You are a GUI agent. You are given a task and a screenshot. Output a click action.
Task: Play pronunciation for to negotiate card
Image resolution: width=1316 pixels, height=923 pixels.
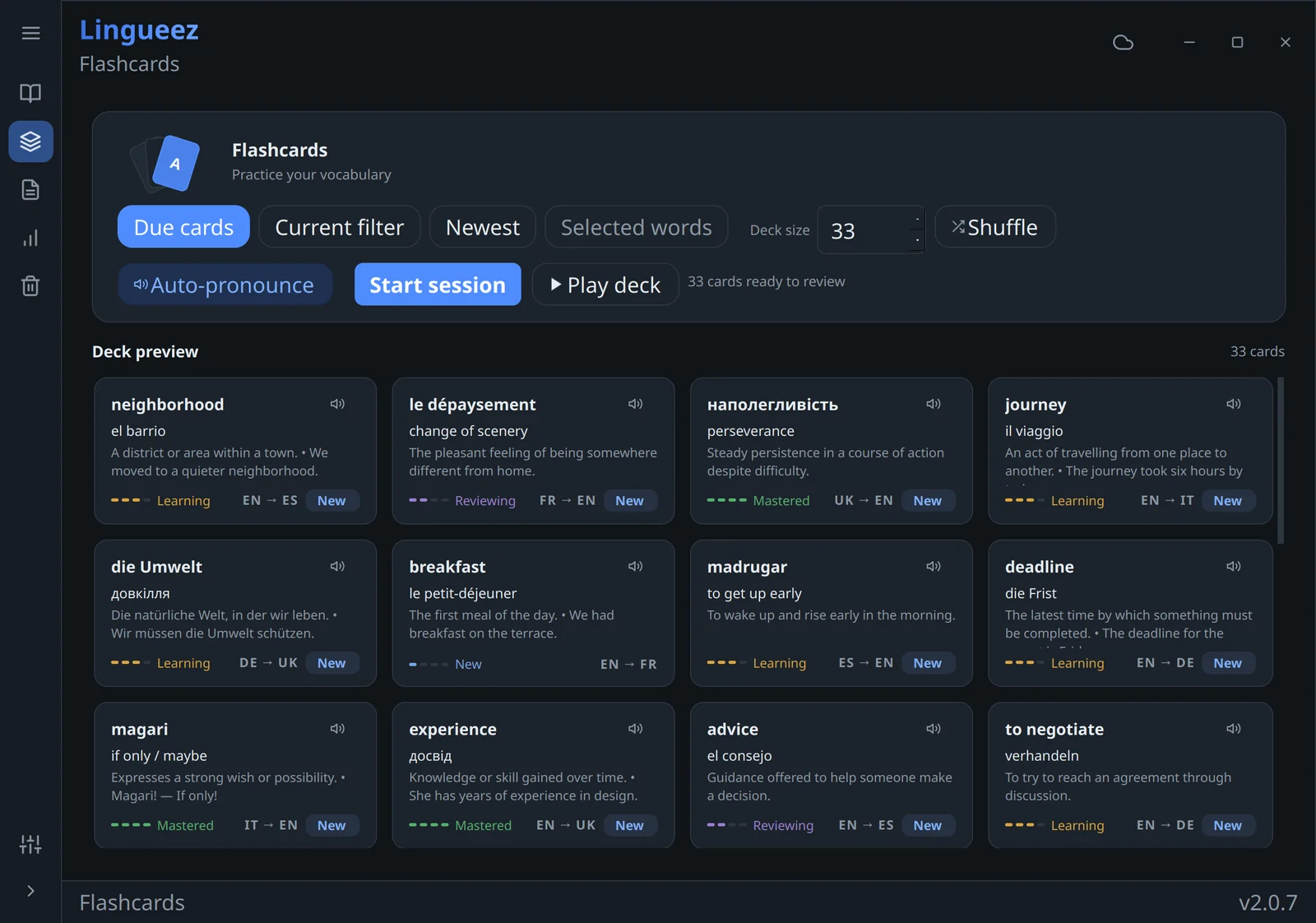1233,729
